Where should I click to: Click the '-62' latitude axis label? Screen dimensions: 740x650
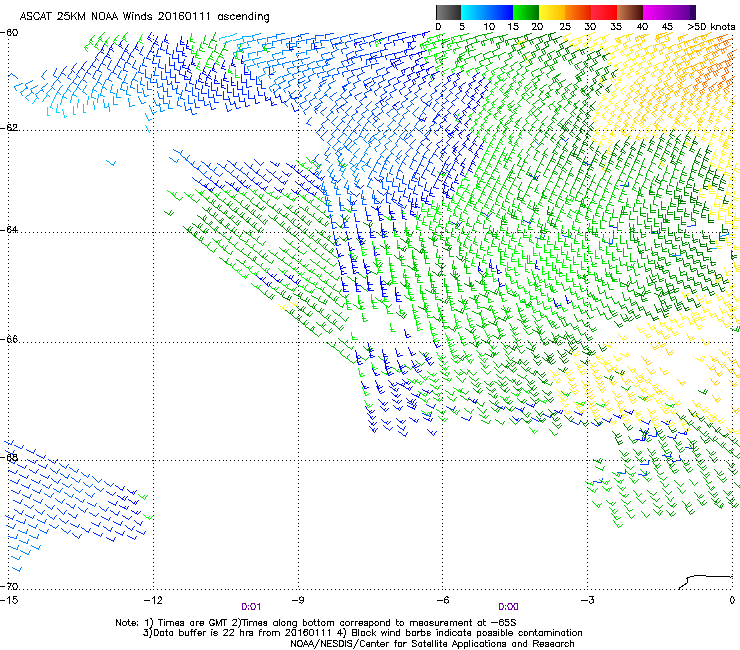9,128
